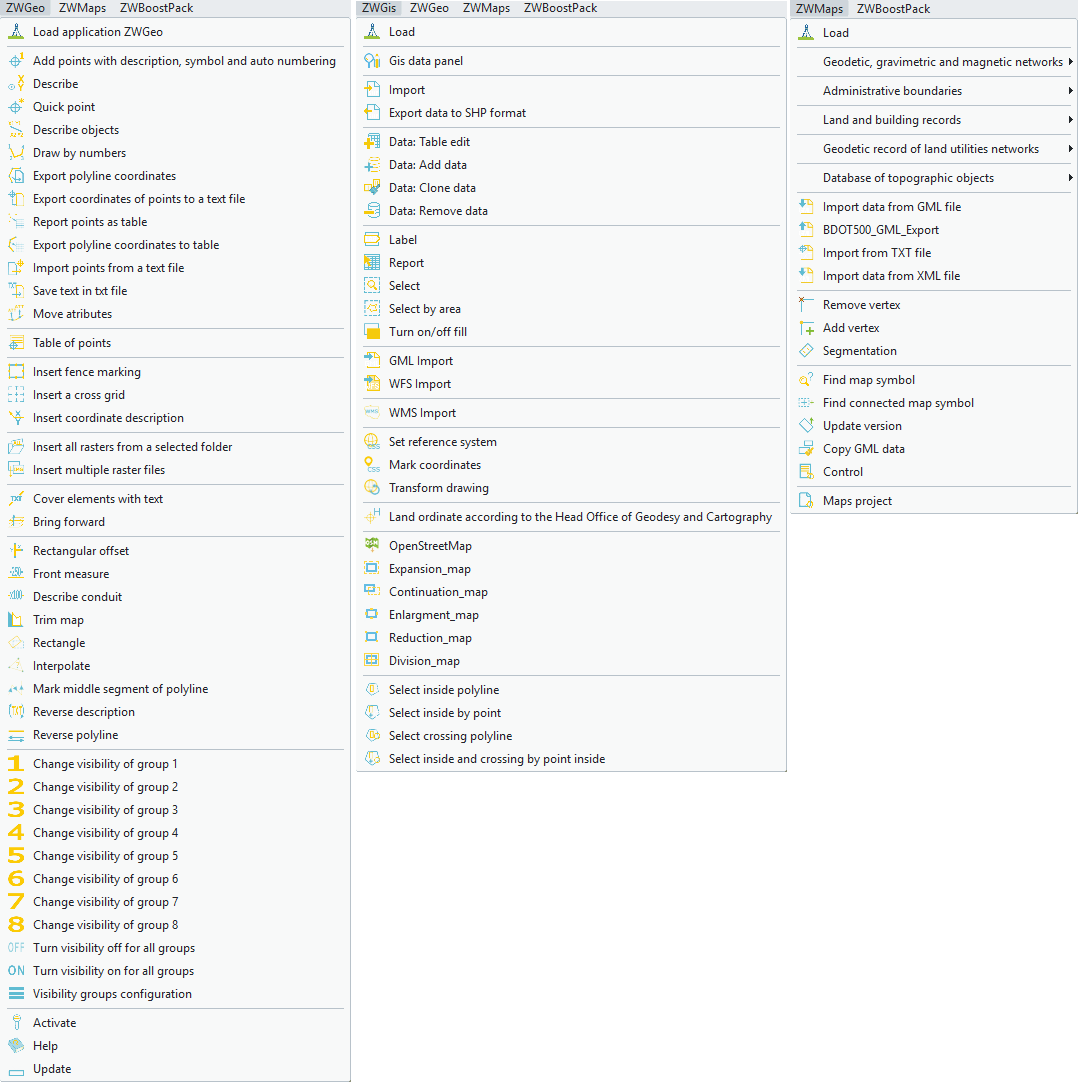
Task: Click the Data: Table edit icon
Action: point(372,141)
